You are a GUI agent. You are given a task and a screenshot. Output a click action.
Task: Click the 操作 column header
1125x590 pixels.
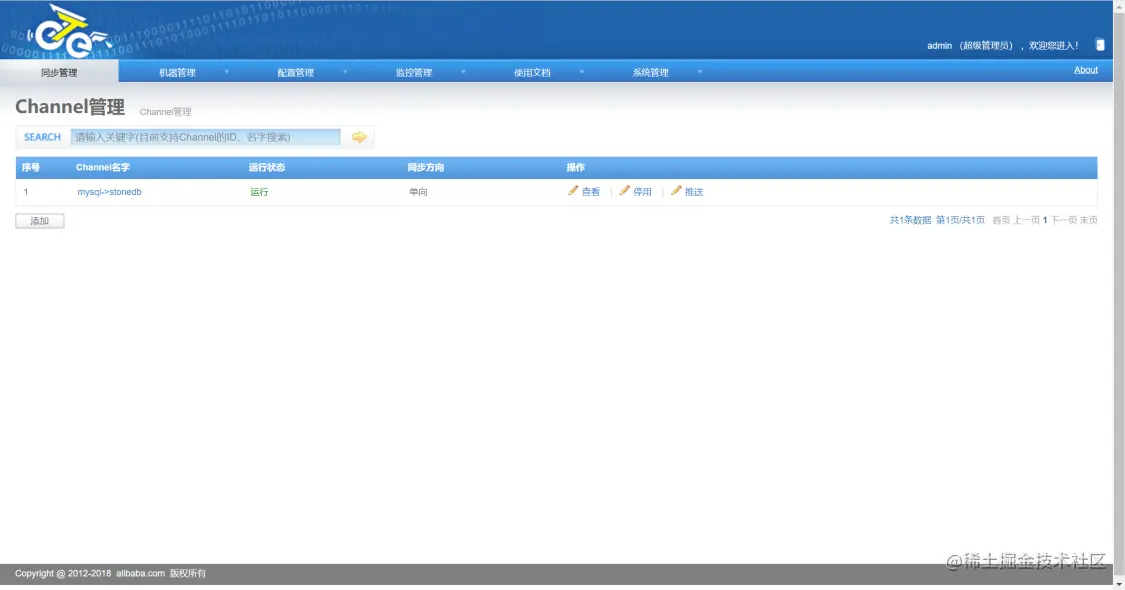click(x=575, y=167)
